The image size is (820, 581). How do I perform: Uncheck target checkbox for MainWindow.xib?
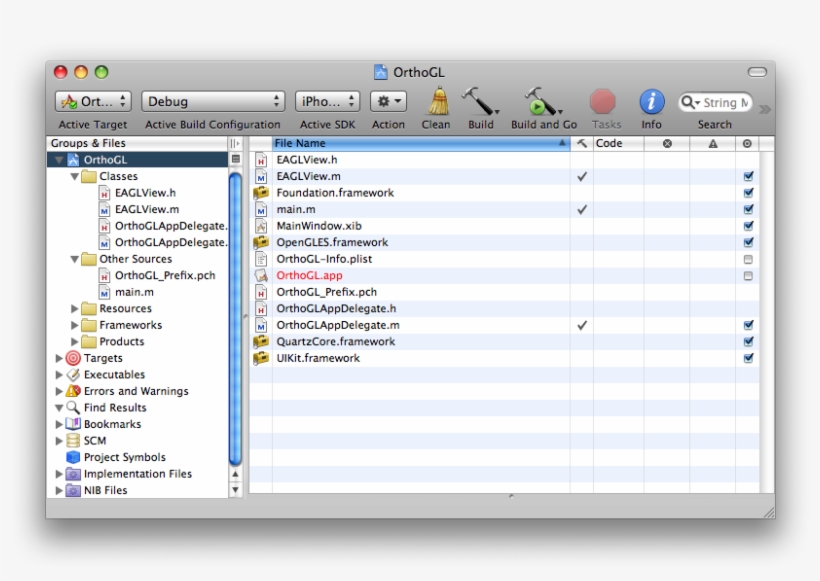[748, 226]
